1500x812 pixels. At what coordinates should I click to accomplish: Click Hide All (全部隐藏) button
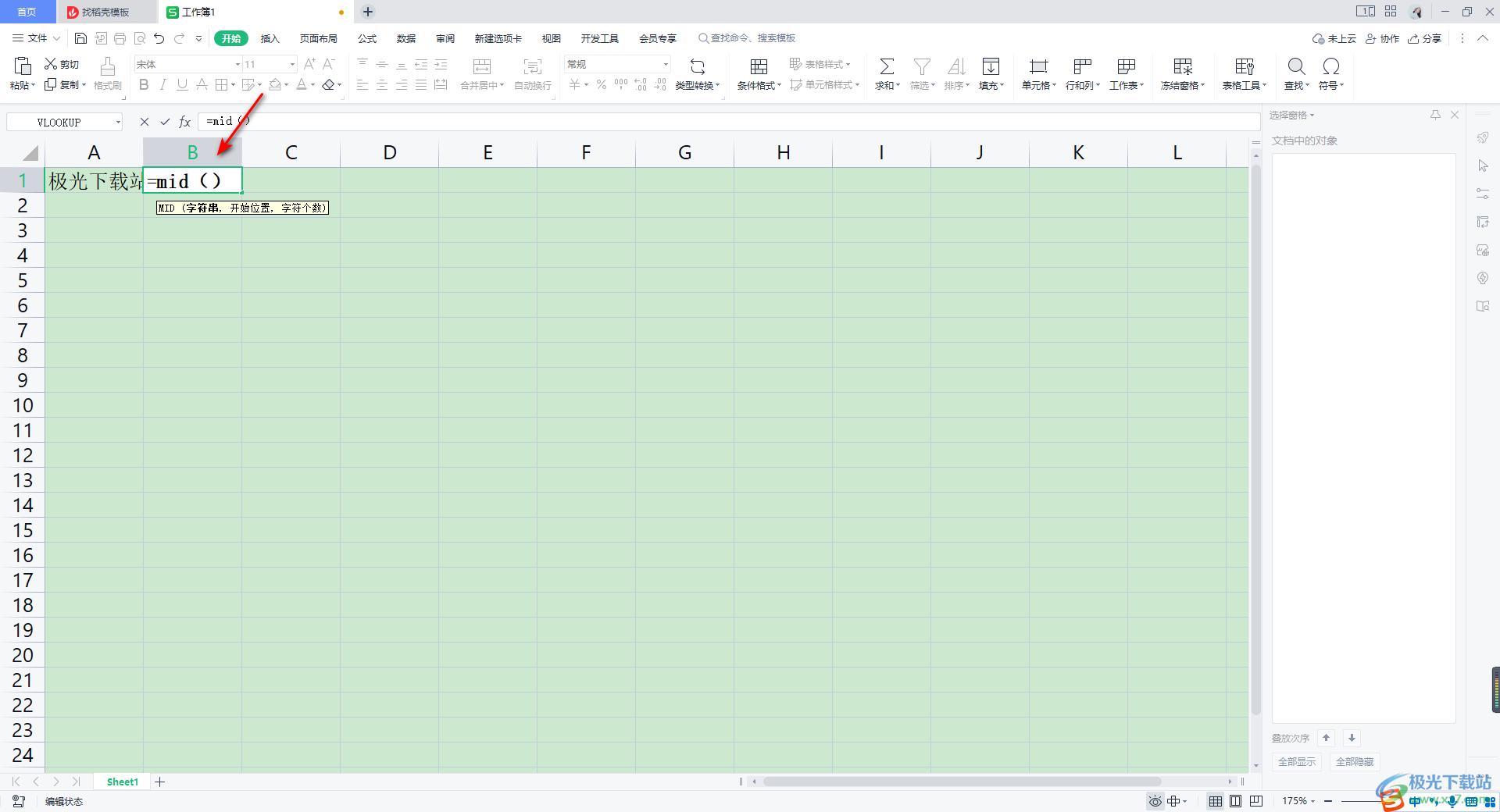point(1355,762)
